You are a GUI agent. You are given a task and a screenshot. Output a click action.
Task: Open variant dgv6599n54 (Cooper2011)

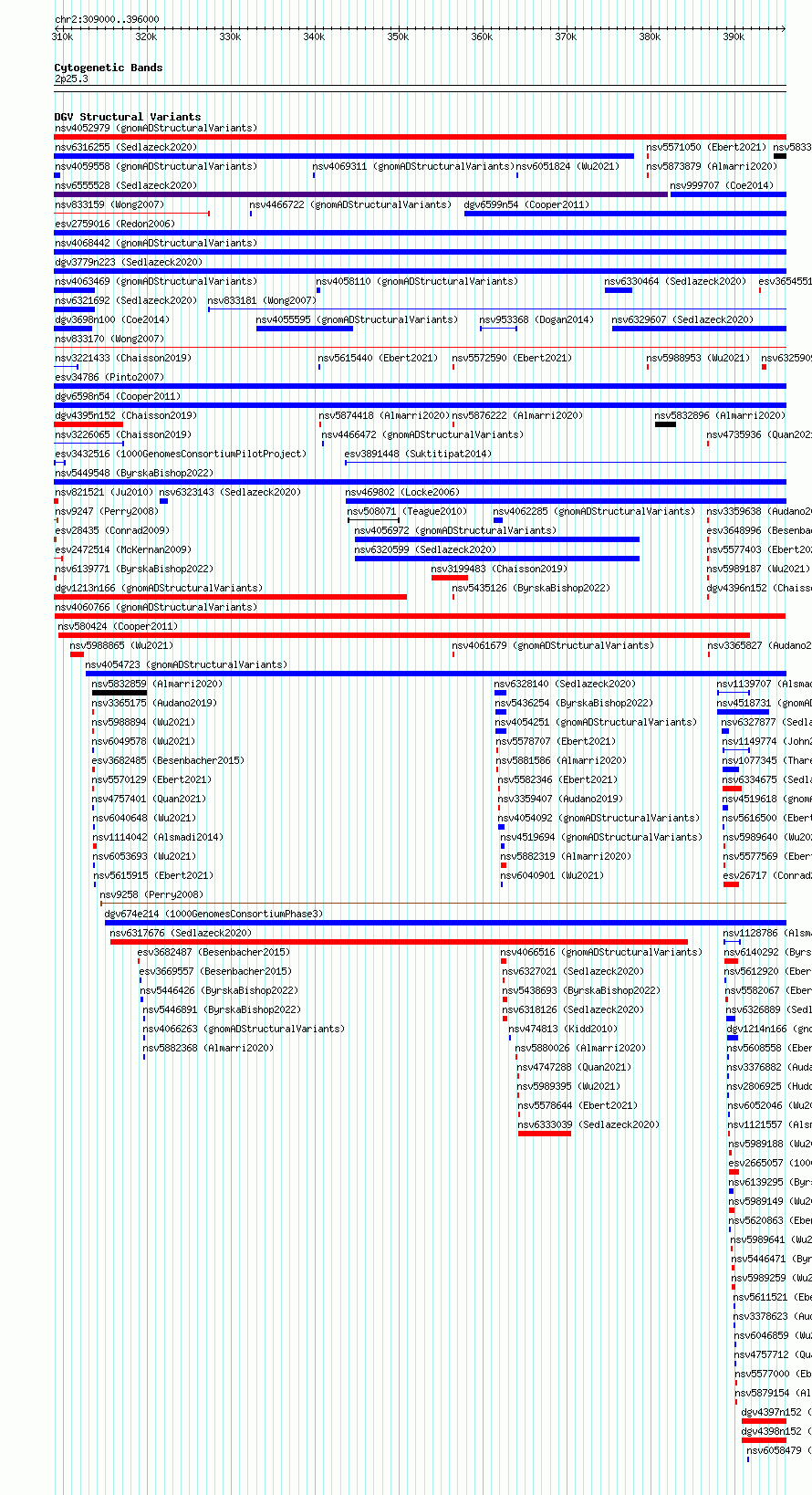click(526, 204)
